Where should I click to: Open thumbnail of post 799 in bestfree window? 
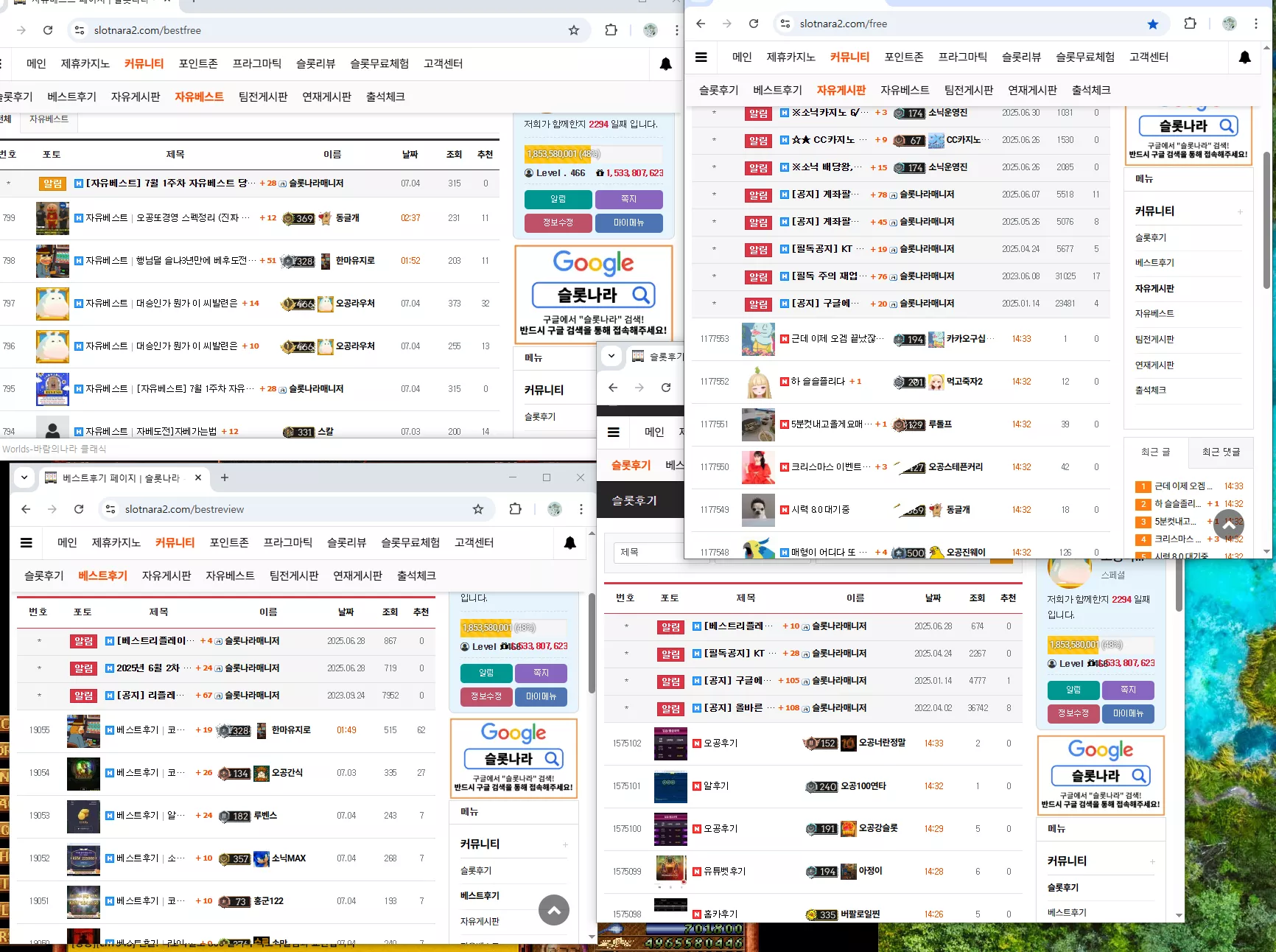pyautogui.click(x=52, y=218)
